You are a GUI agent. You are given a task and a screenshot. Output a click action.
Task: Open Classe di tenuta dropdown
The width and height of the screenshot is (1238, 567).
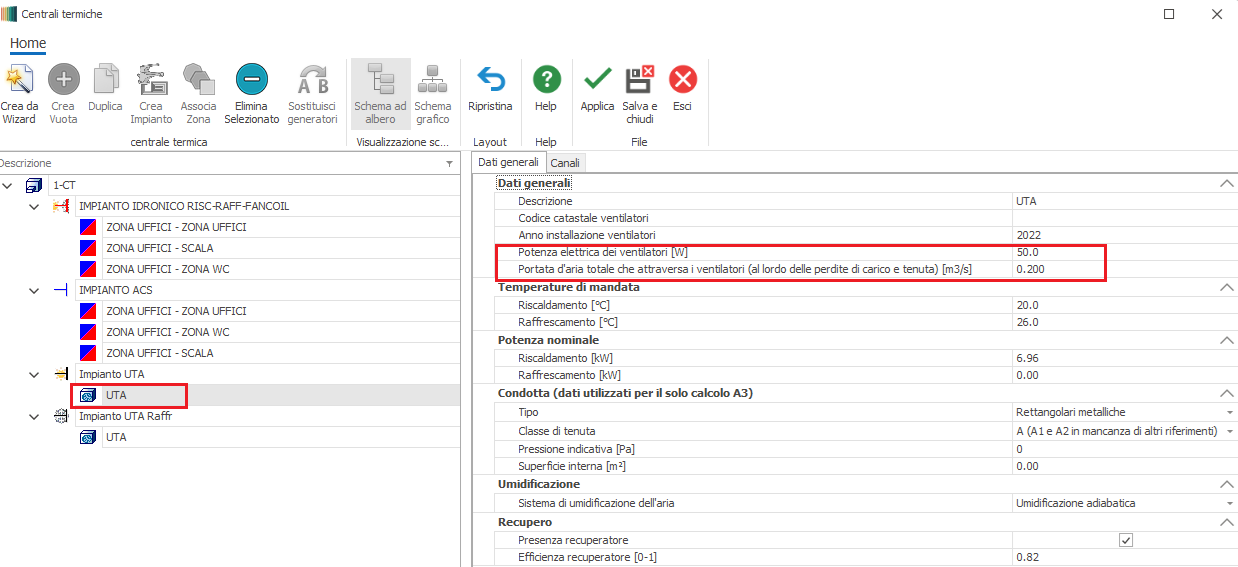[x=1228, y=431]
